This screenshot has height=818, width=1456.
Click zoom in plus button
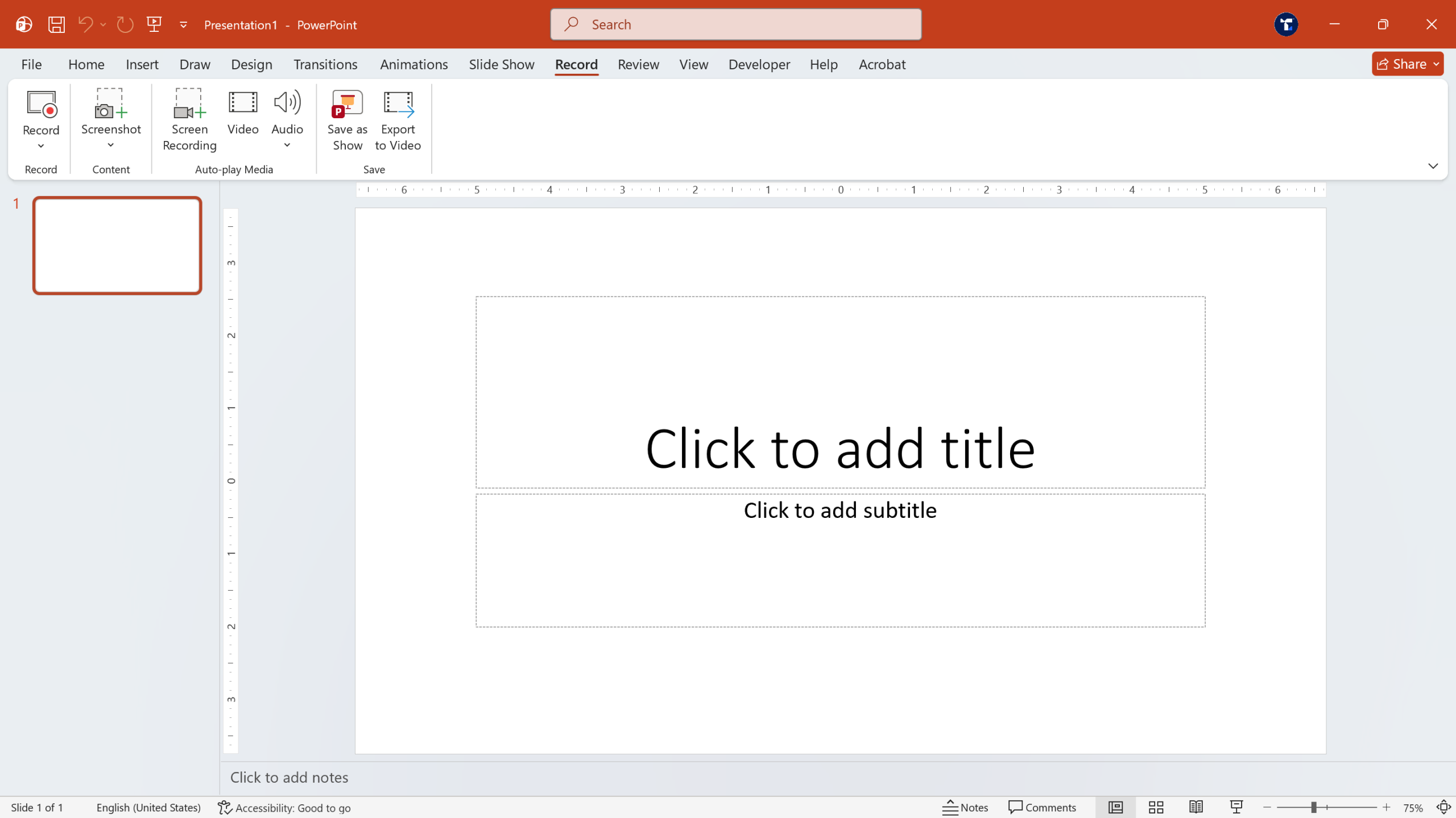tap(1387, 807)
